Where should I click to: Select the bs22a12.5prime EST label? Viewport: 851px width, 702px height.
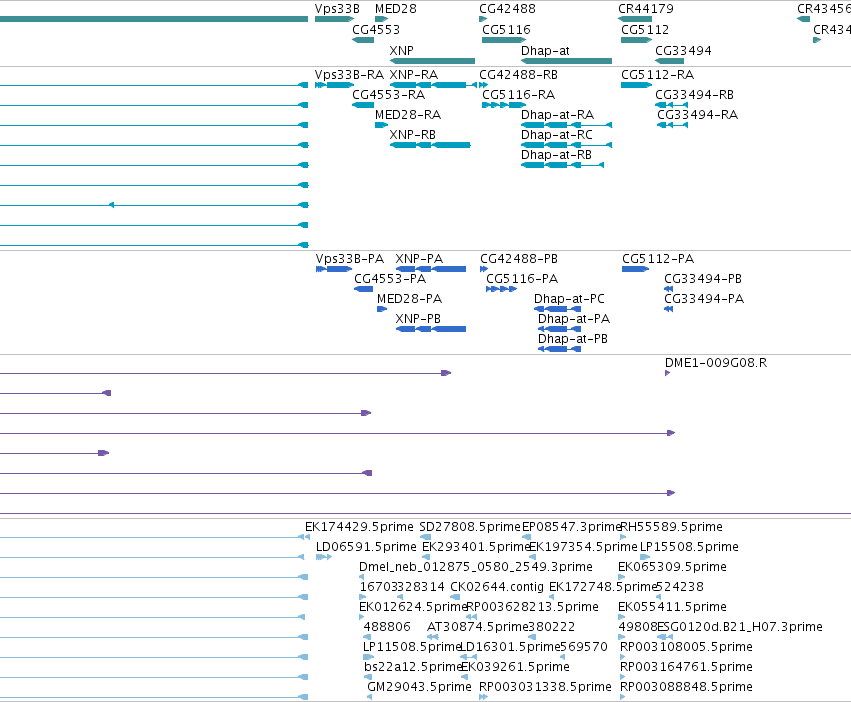(x=413, y=667)
